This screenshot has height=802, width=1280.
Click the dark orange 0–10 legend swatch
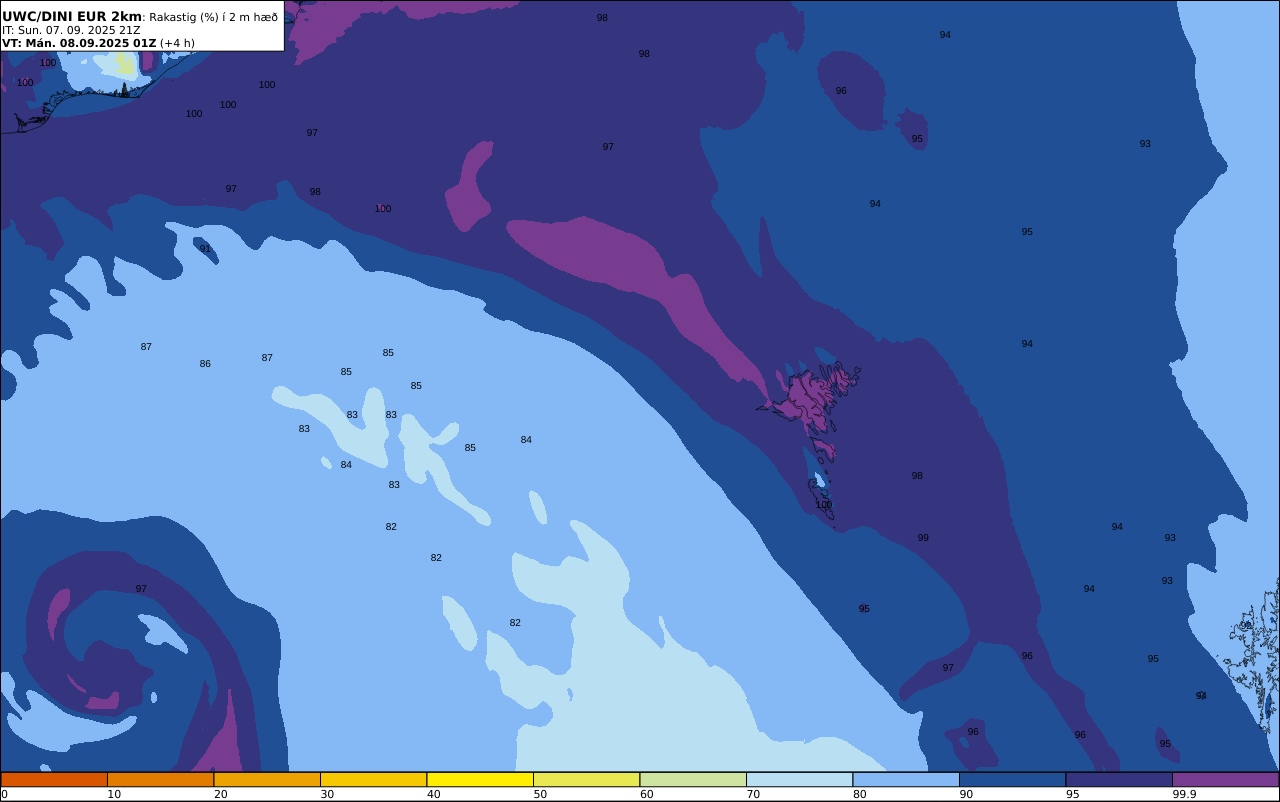click(54, 779)
